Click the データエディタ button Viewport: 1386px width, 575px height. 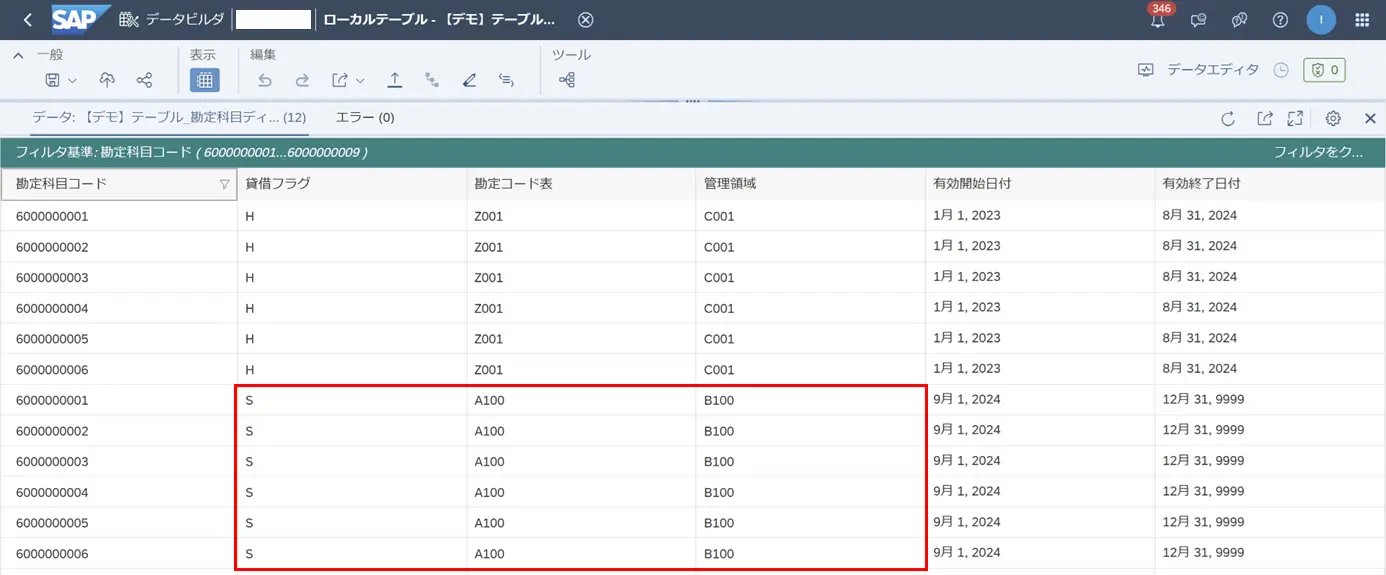click(1213, 70)
